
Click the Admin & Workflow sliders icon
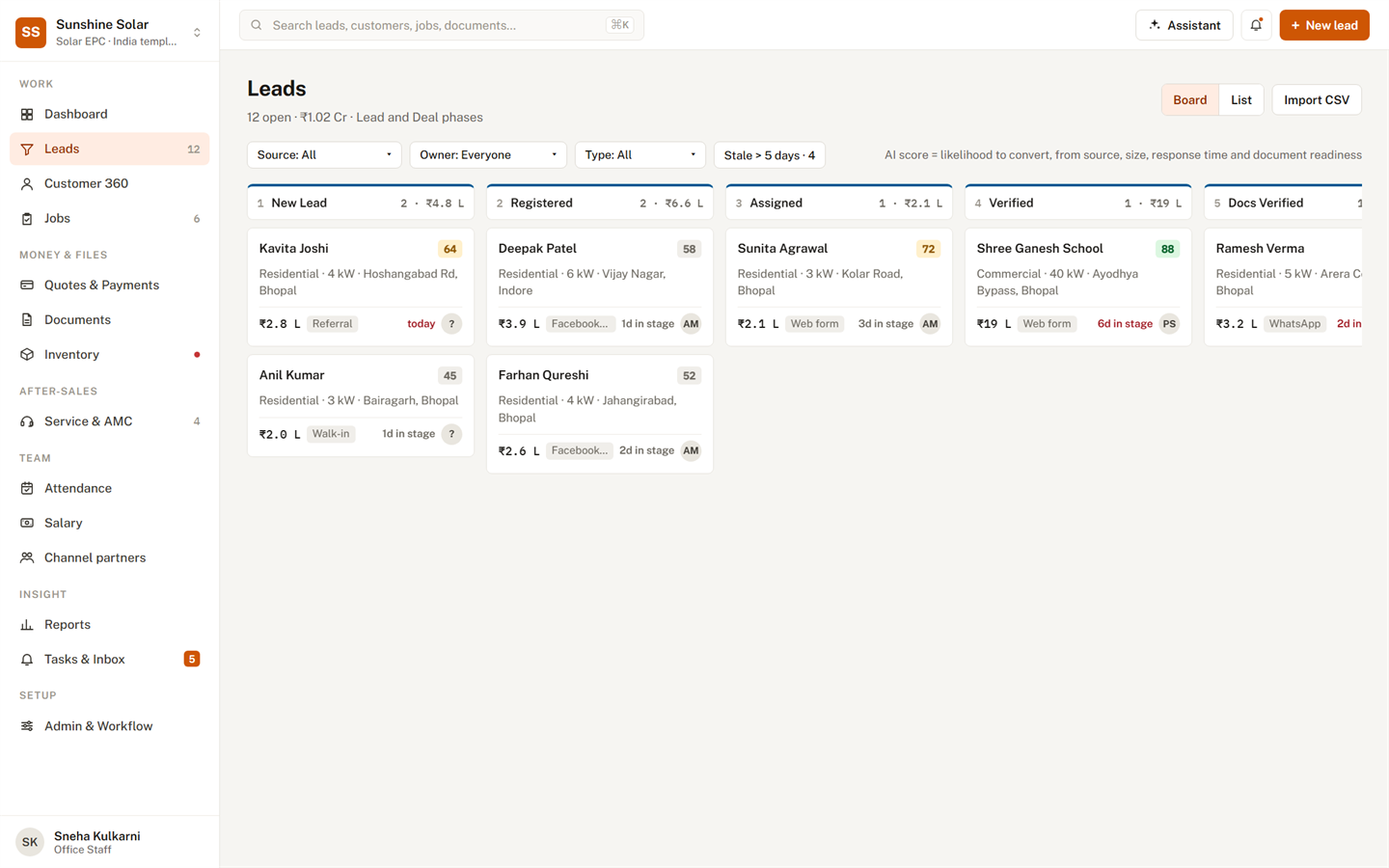point(27,726)
